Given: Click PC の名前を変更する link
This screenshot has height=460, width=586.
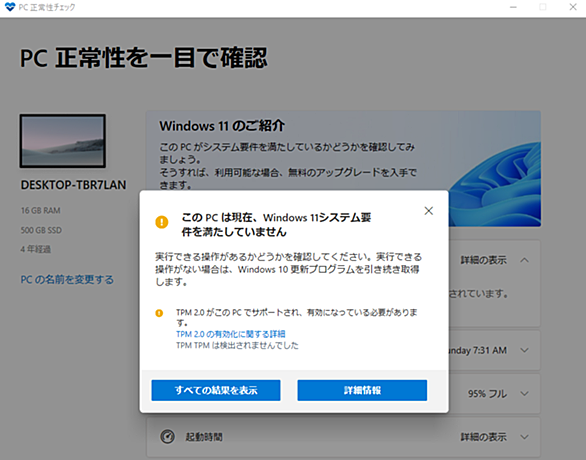Looking at the screenshot, I should (67, 280).
